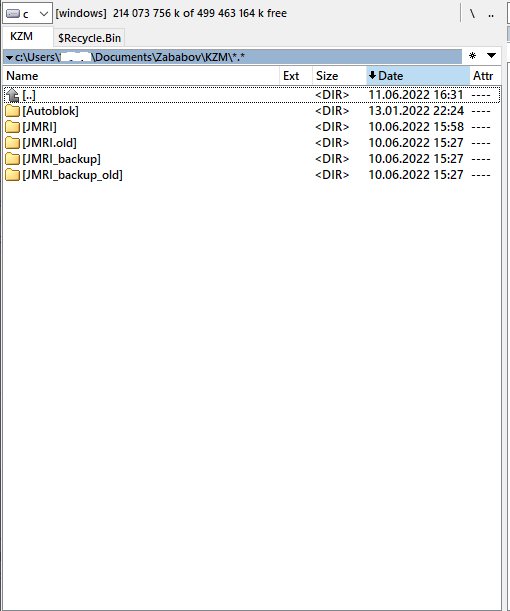510x611 pixels.
Task: Select the [JMRI_backup] folder name
Action: [x=62, y=159]
